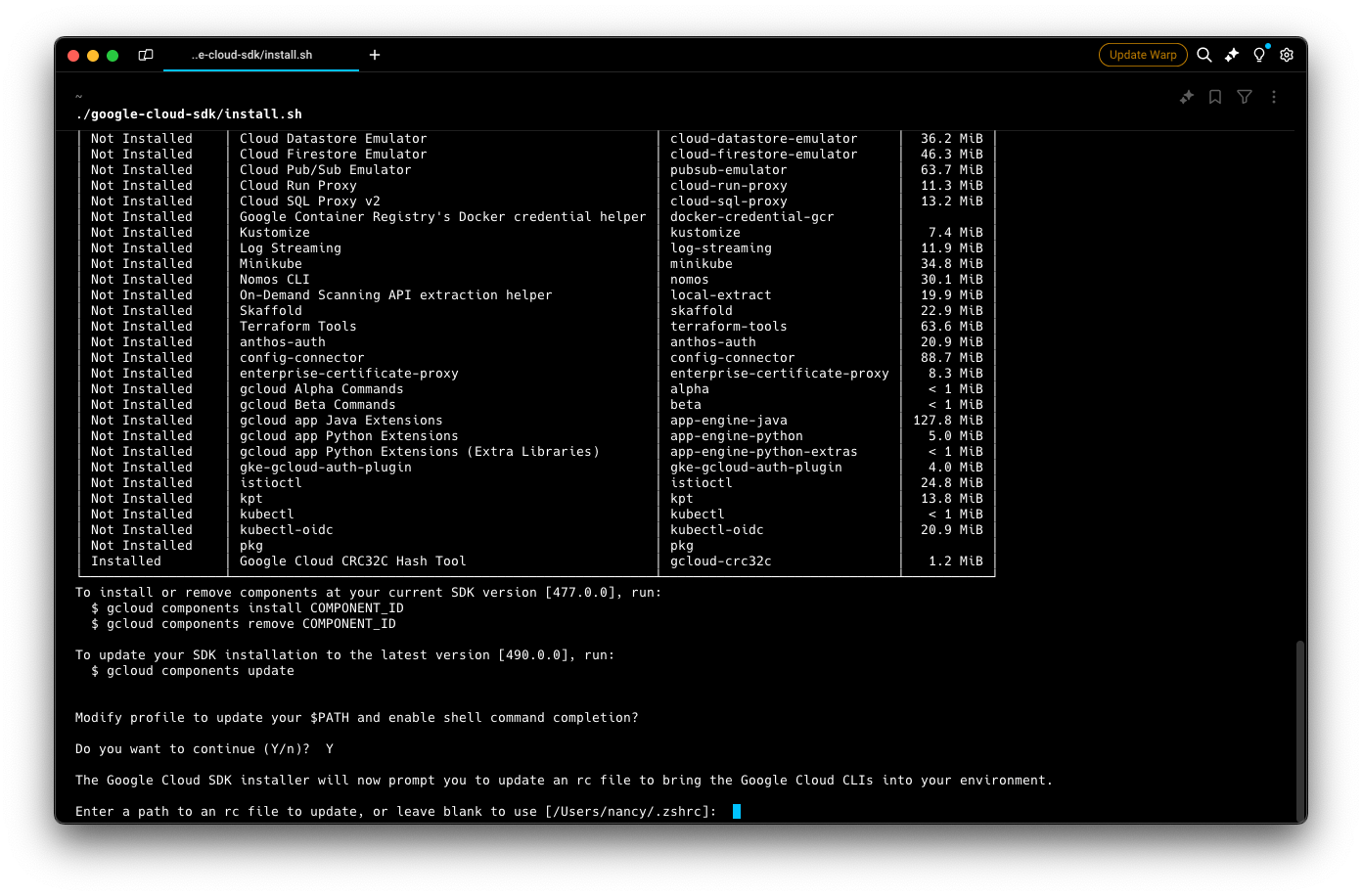Open Warp AI sparkles icon in title bar
The width and height of the screenshot is (1362, 896).
click(1232, 55)
